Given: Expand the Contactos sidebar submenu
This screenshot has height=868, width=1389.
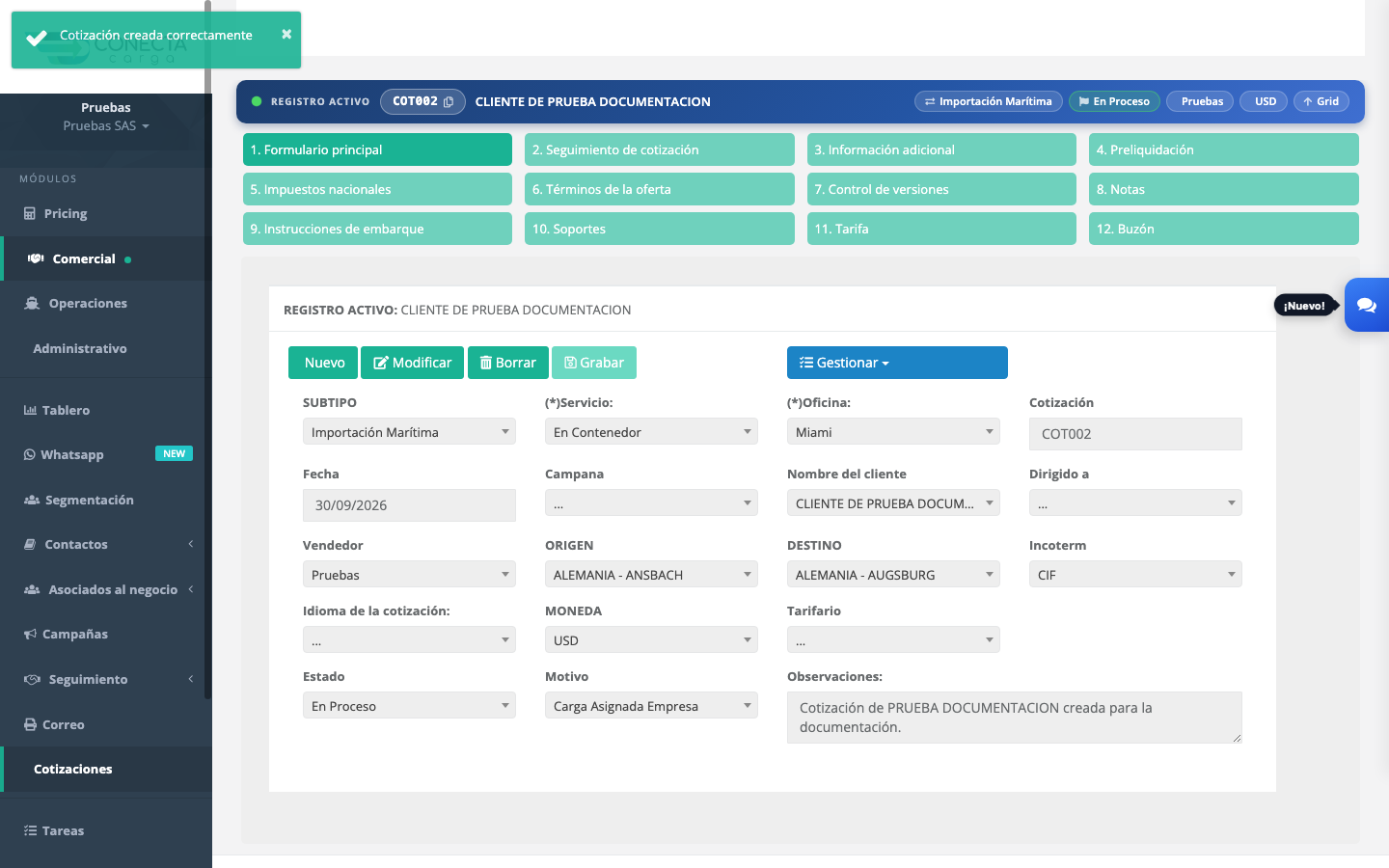Looking at the screenshot, I should click(x=106, y=544).
